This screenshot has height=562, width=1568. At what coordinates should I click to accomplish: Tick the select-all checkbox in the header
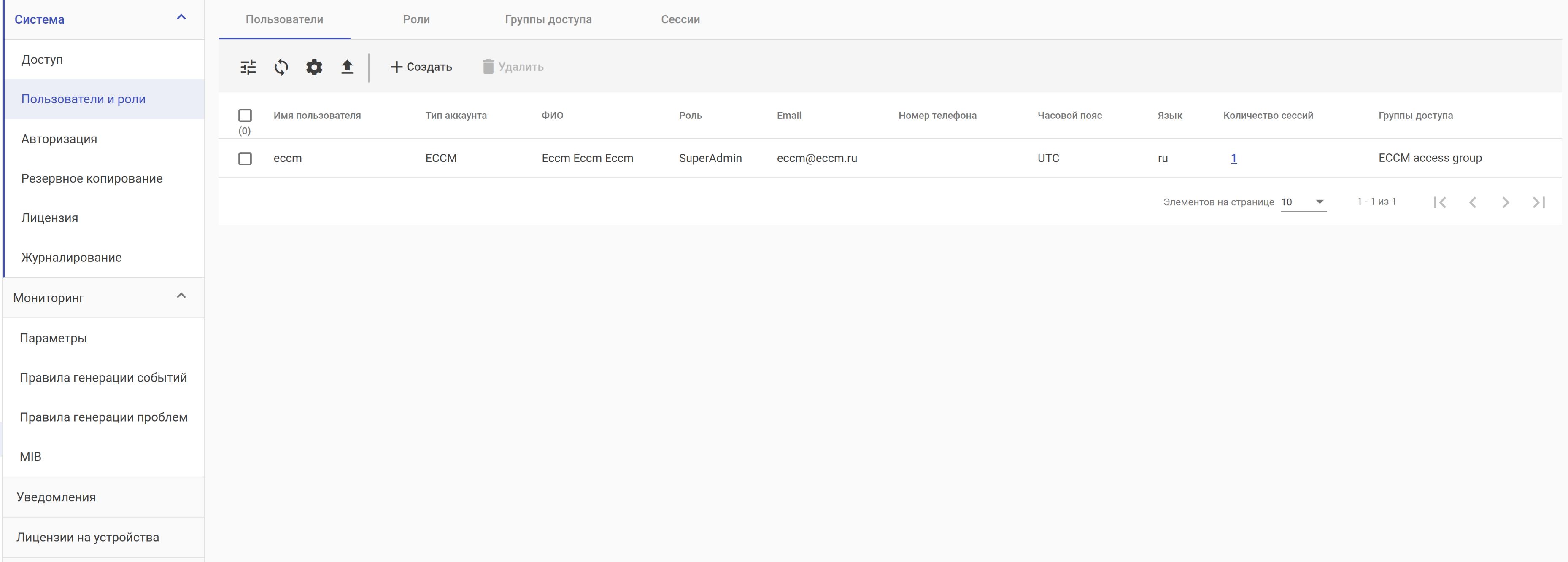[x=245, y=116]
